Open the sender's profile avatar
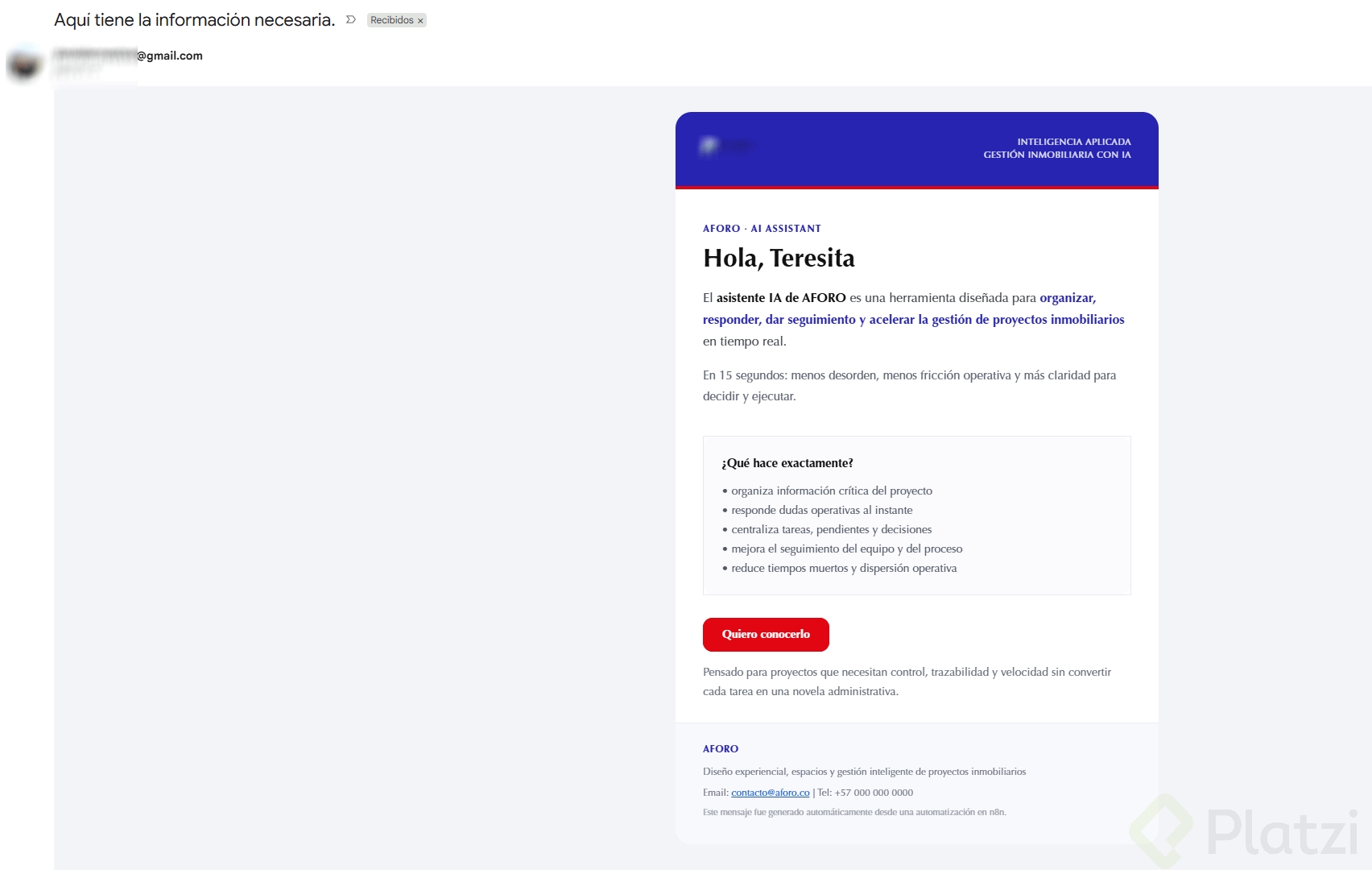The height and width of the screenshot is (878, 1372). pyautogui.click(x=24, y=64)
